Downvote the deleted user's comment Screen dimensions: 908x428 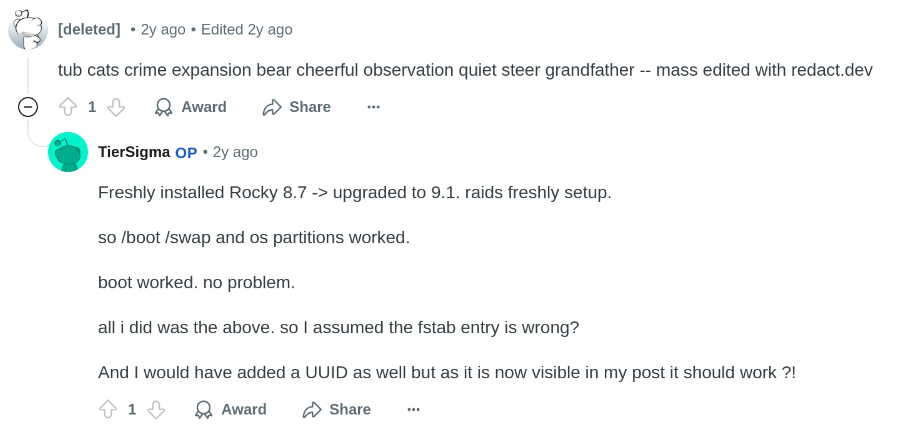(116, 107)
